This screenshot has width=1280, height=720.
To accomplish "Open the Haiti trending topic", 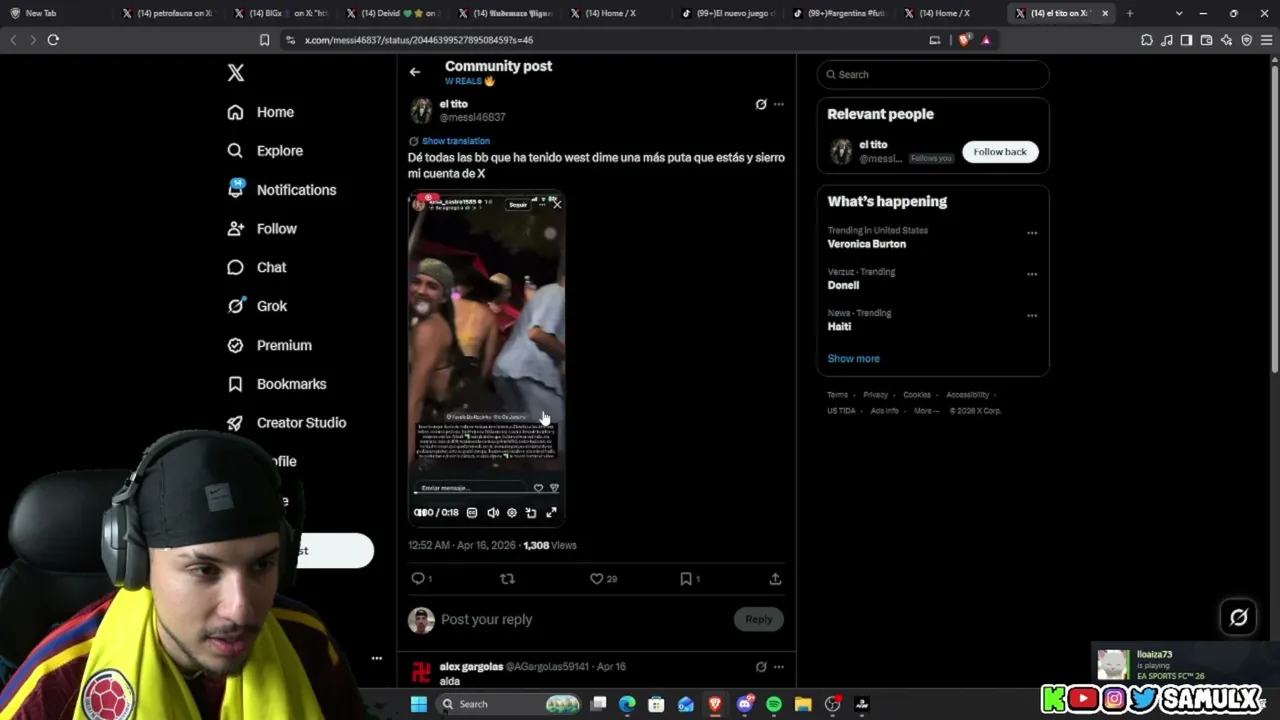I will coord(839,327).
